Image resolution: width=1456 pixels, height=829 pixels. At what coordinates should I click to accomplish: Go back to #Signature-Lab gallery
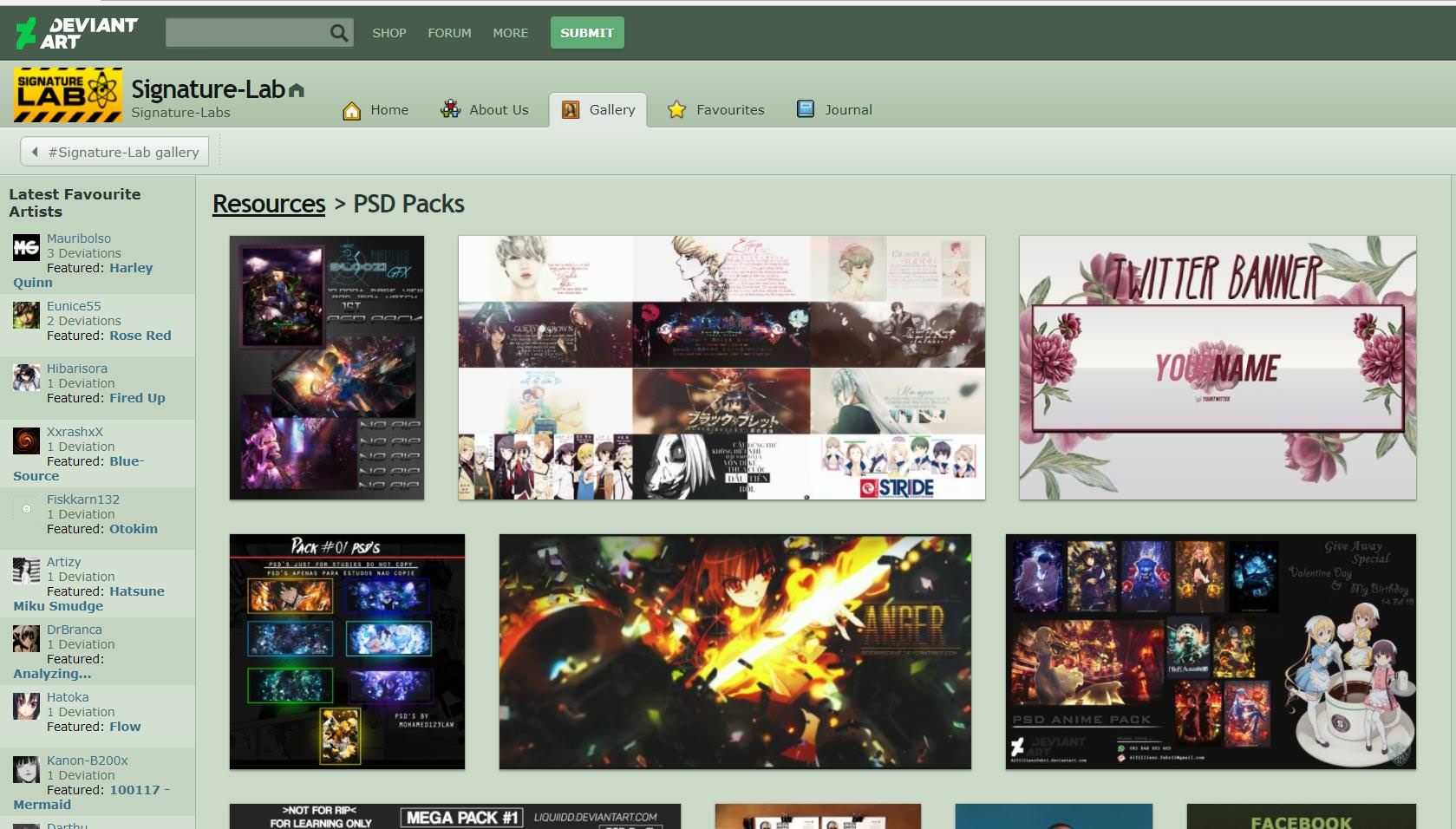click(x=115, y=152)
